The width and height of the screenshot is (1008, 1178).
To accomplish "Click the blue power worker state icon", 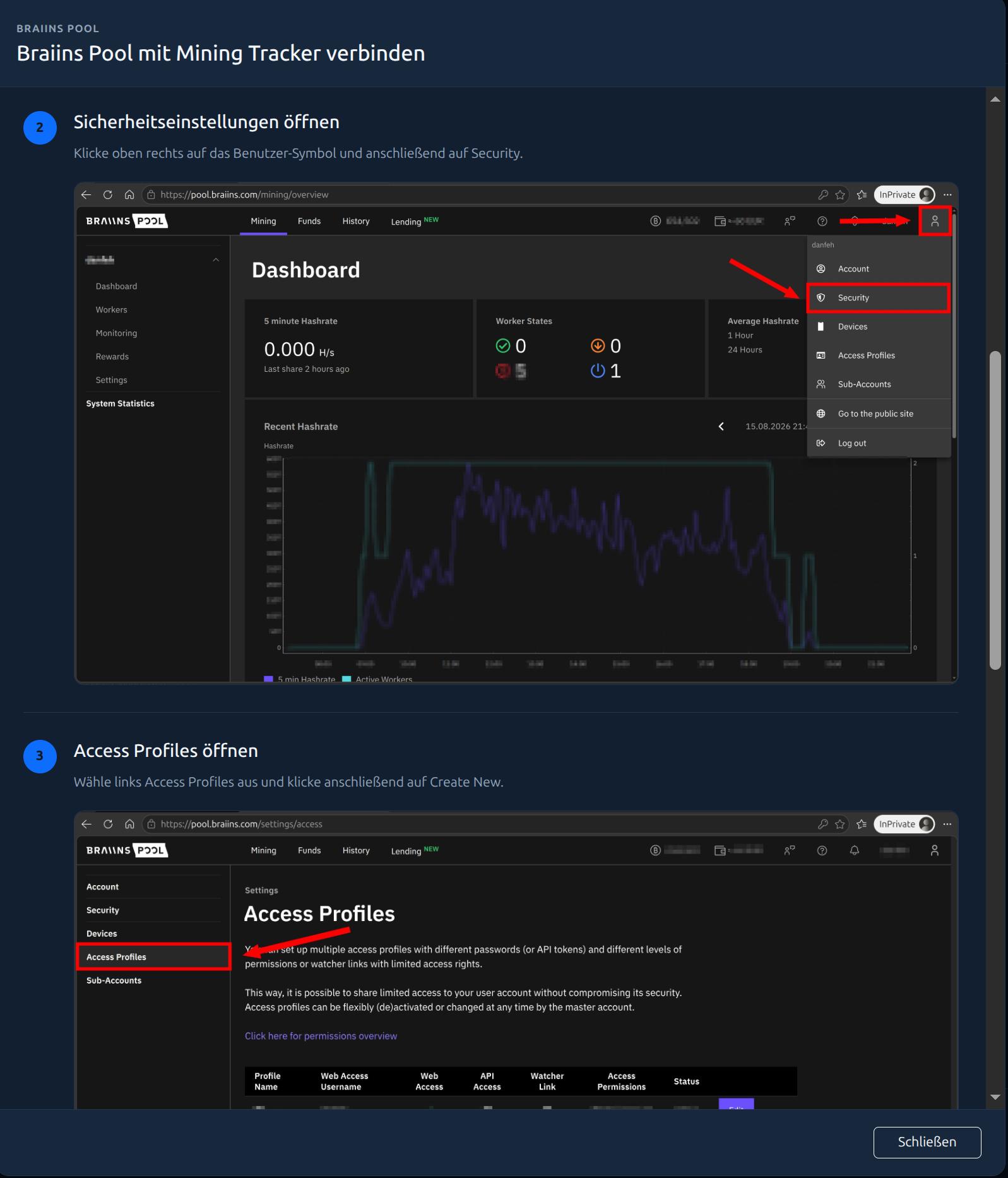I will pyautogui.click(x=597, y=371).
